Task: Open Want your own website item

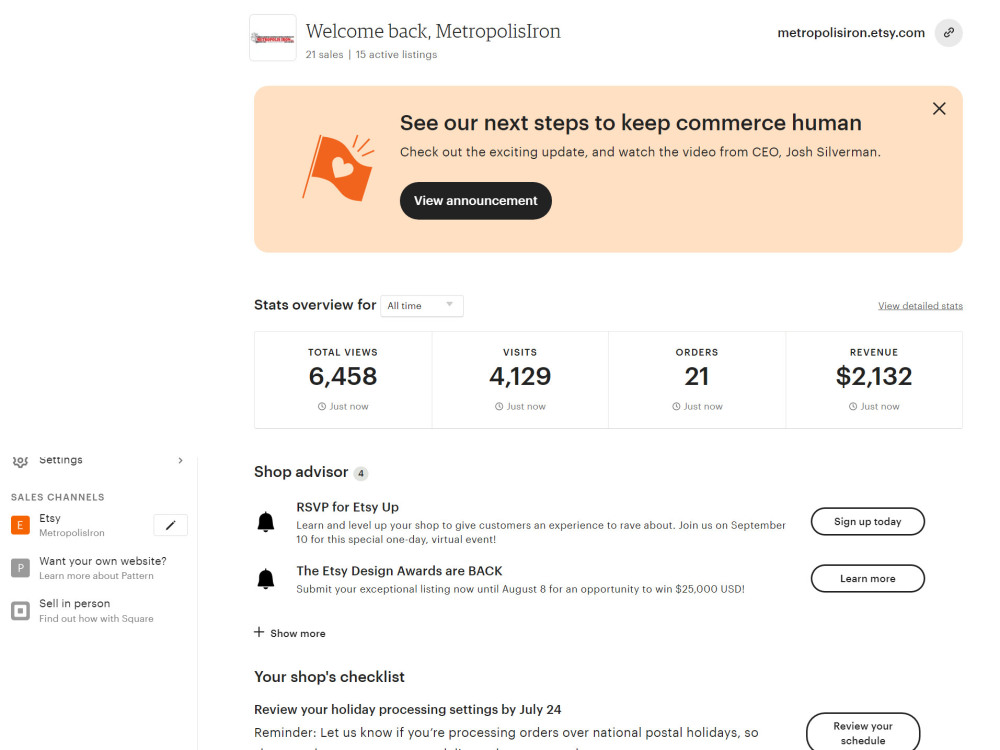Action: pos(103,568)
